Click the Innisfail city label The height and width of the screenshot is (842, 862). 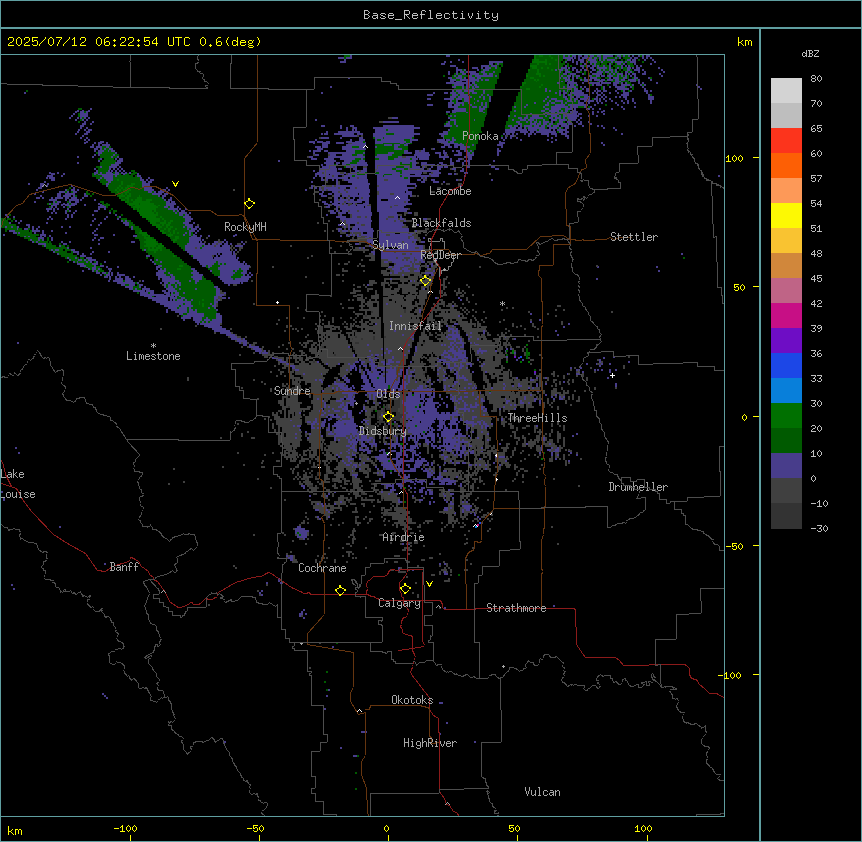pos(415,326)
